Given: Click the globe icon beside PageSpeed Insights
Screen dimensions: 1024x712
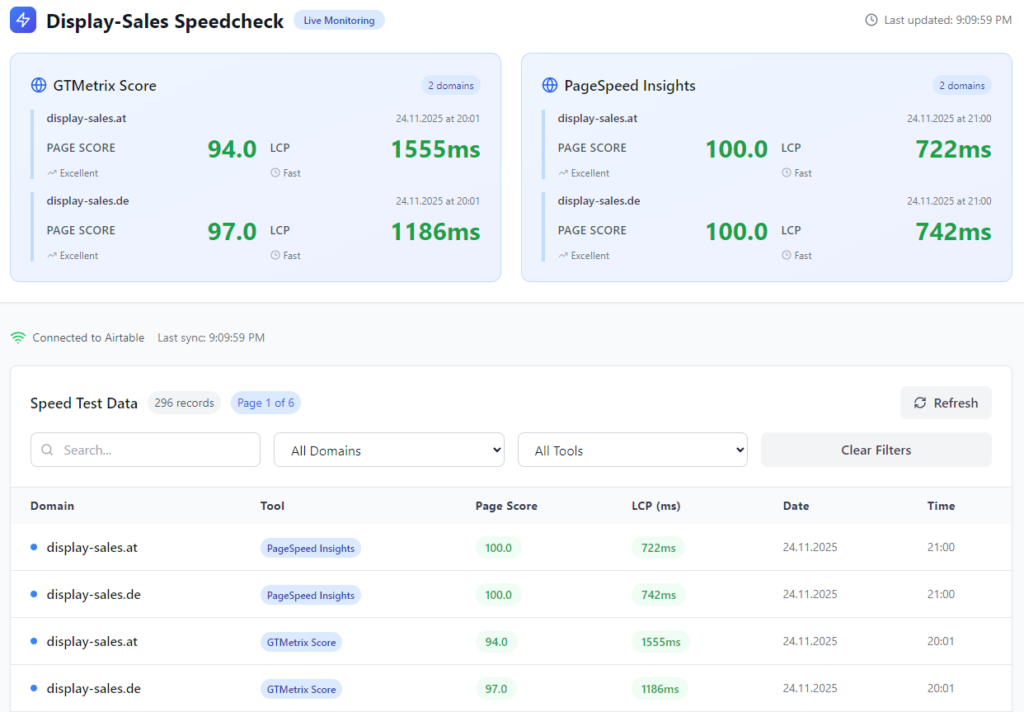Looking at the screenshot, I should click(550, 86).
